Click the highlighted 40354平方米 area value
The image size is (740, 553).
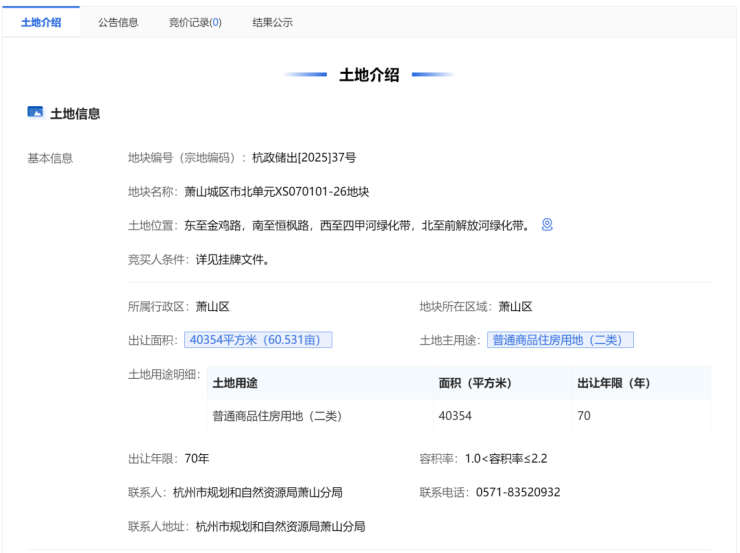[257, 340]
